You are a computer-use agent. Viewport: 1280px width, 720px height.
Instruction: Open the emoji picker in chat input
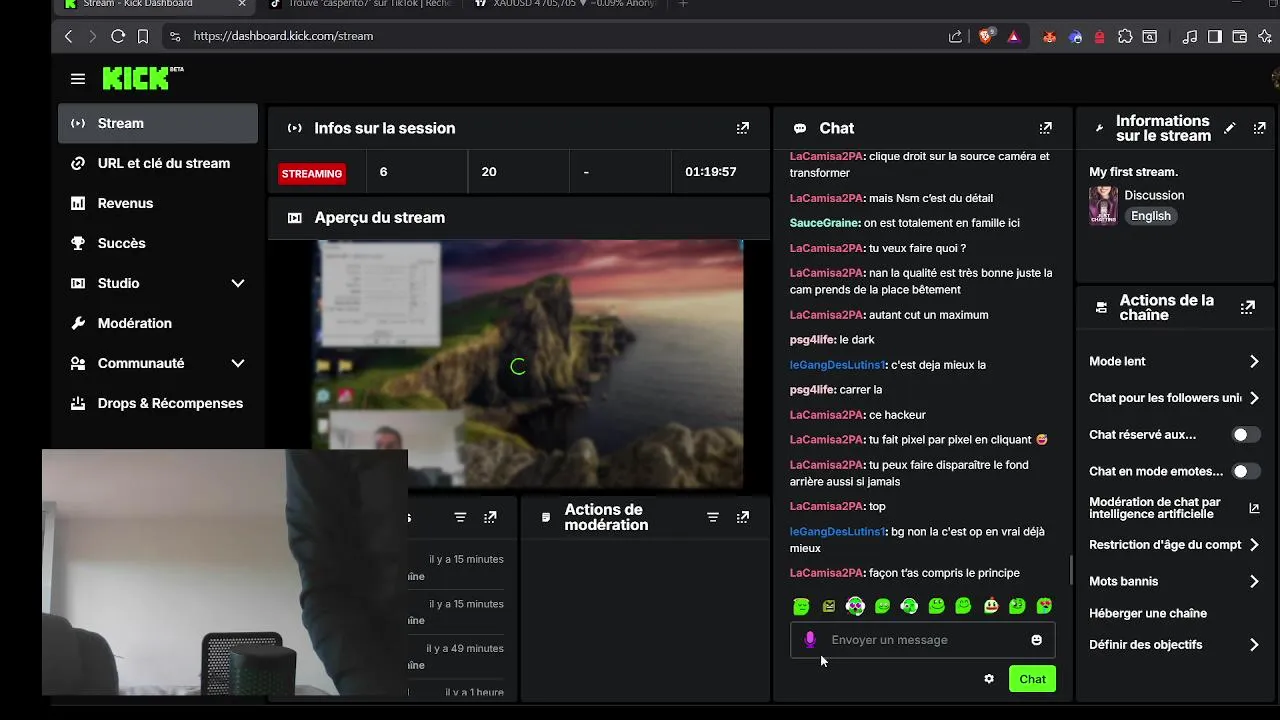(x=1037, y=640)
